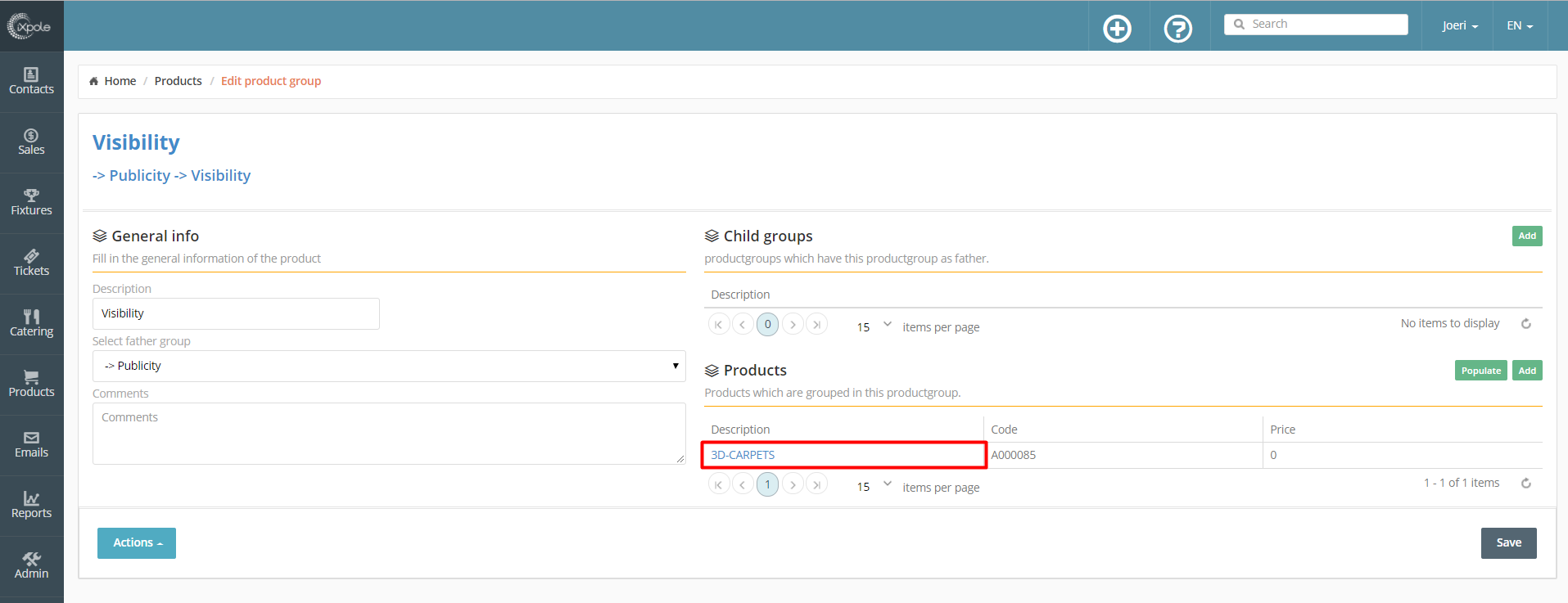Go to next page of Child groups
This screenshot has width=1568, height=603.
pyautogui.click(x=793, y=324)
